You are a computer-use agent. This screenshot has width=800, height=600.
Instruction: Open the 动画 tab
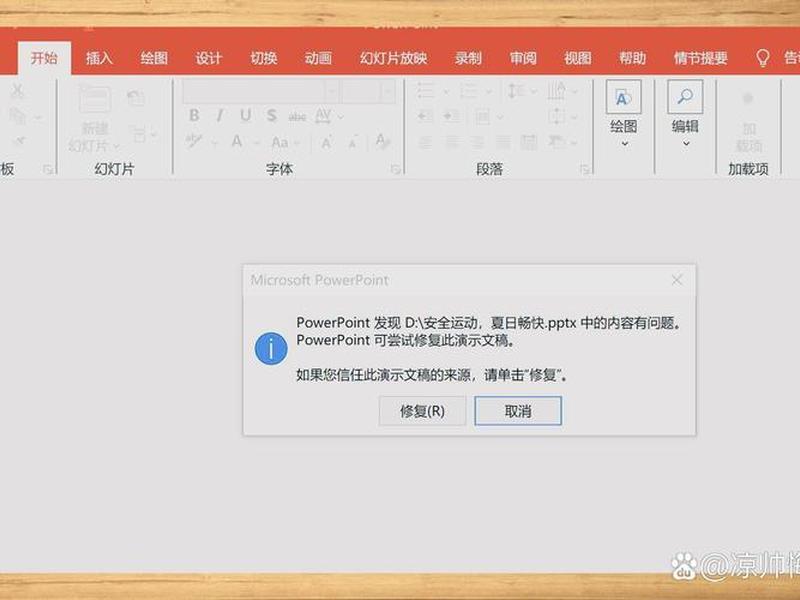coord(318,58)
